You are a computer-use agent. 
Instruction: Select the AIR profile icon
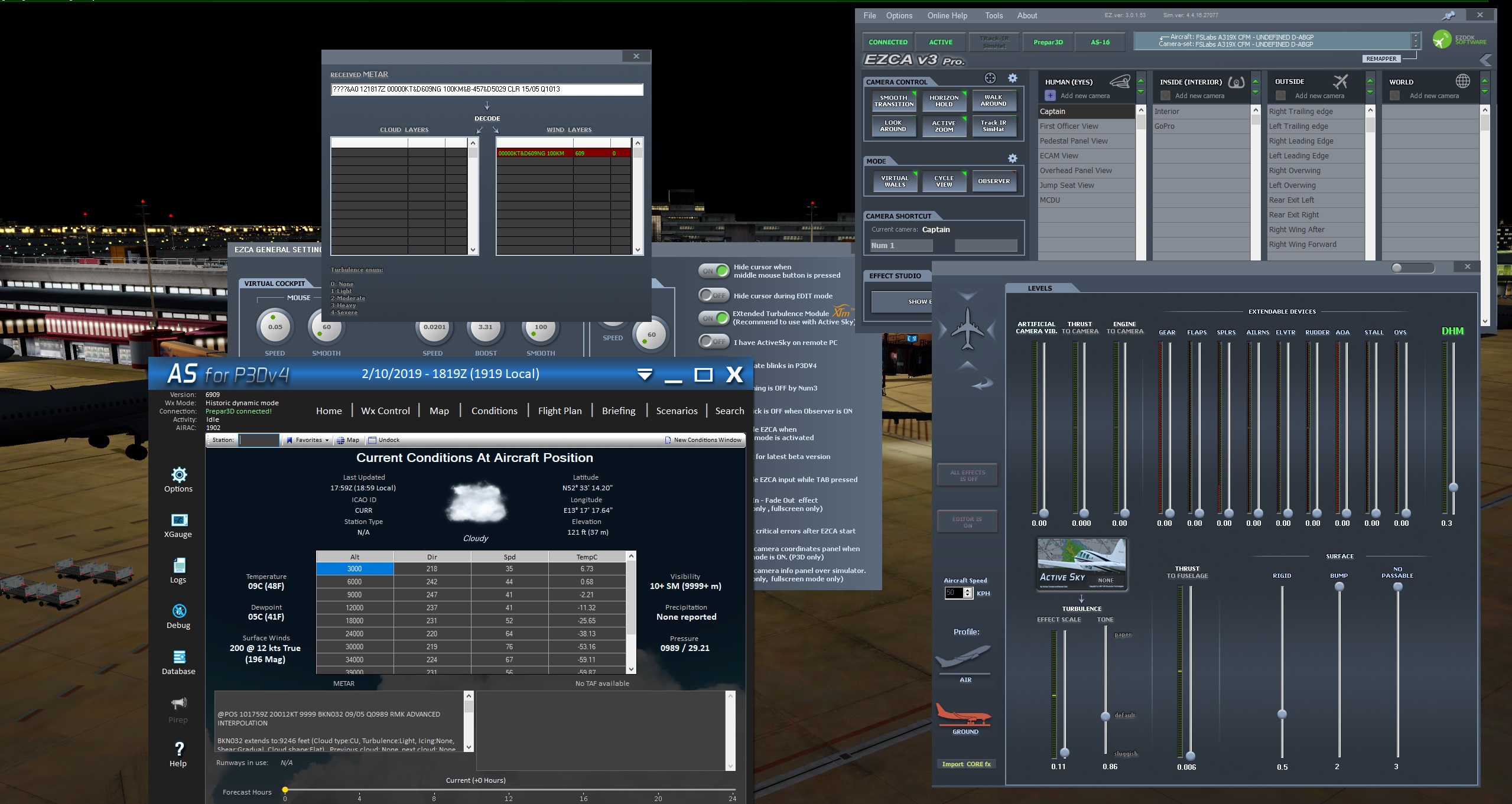(964, 657)
